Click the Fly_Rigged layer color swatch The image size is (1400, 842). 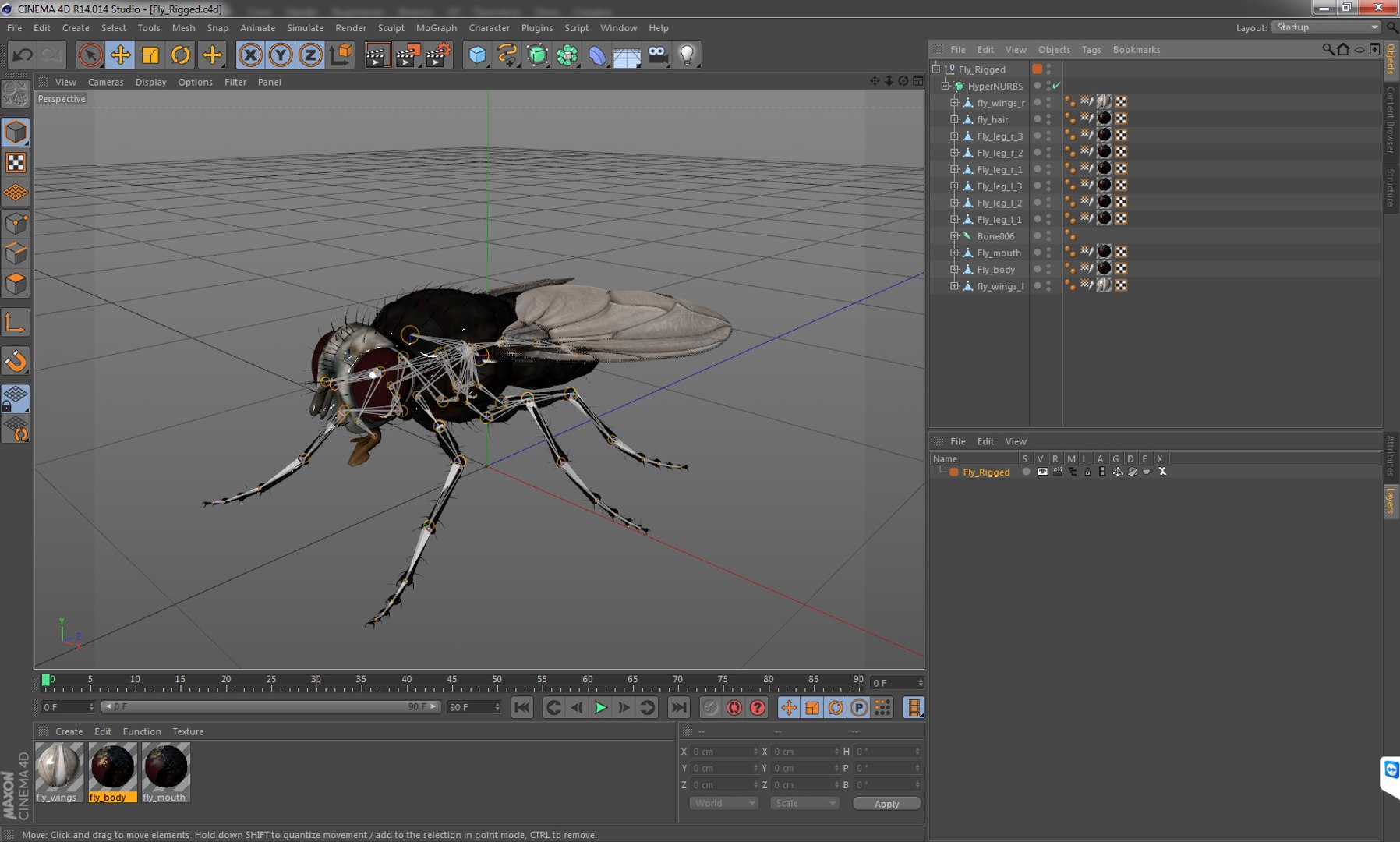954,472
